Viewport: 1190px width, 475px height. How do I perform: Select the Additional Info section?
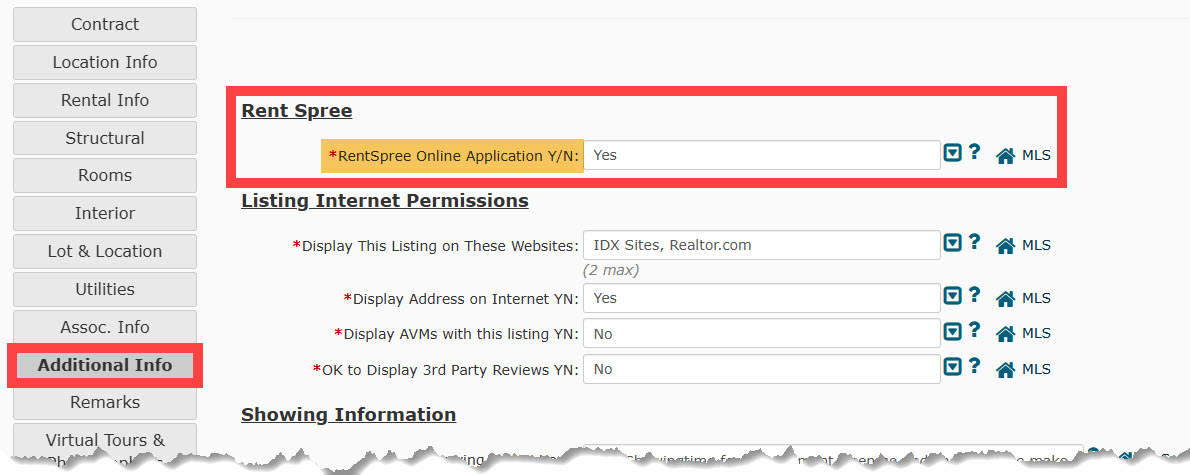[105, 365]
